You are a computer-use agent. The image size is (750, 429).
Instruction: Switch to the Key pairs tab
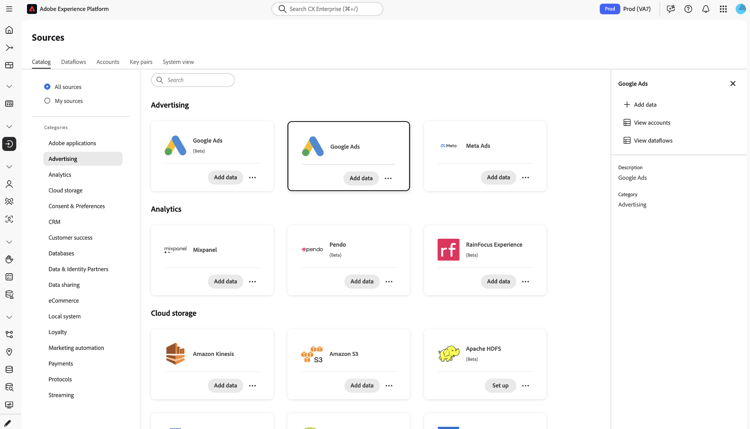(x=141, y=62)
